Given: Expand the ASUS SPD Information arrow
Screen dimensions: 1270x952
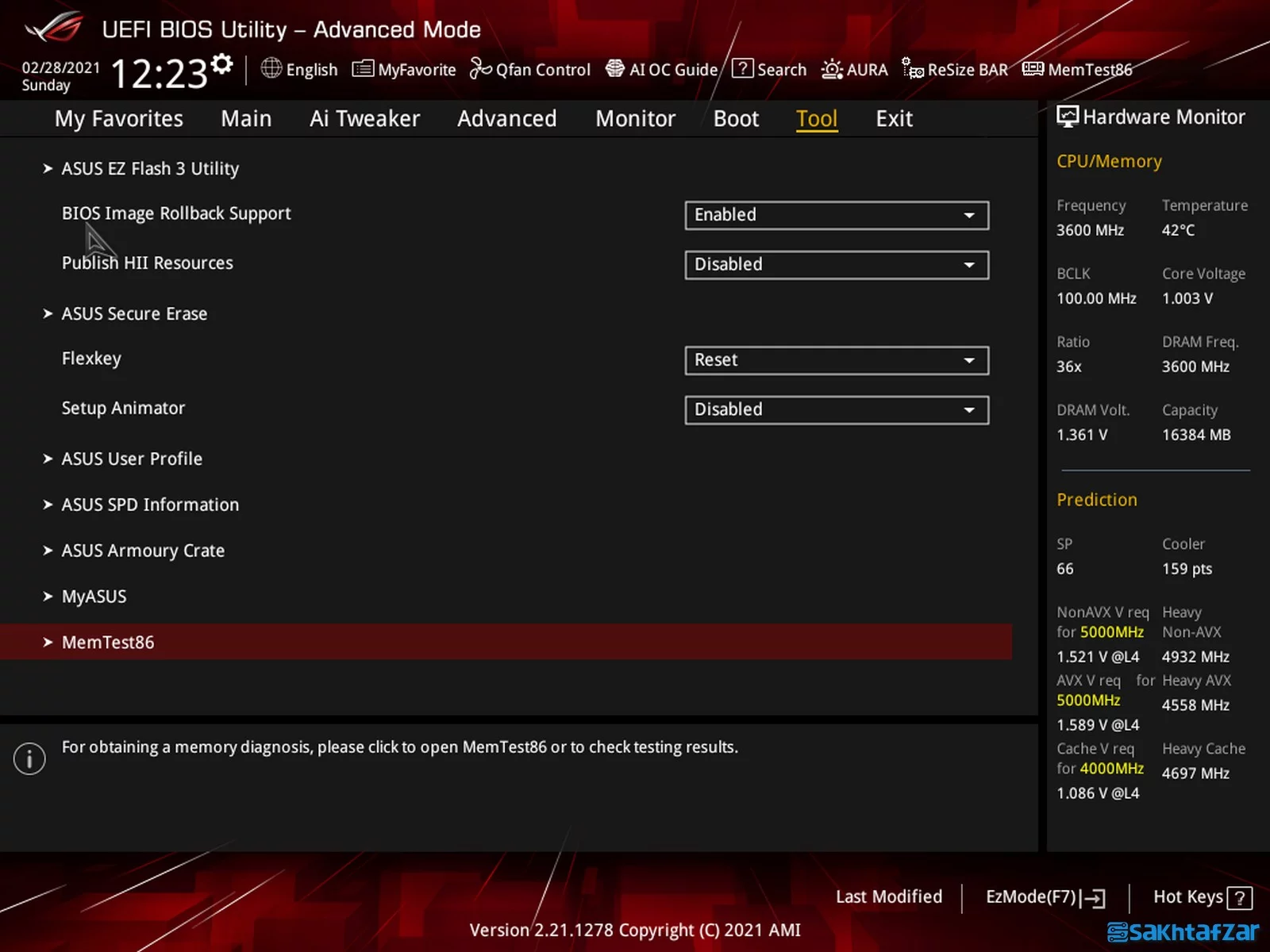Looking at the screenshot, I should click(x=48, y=505).
